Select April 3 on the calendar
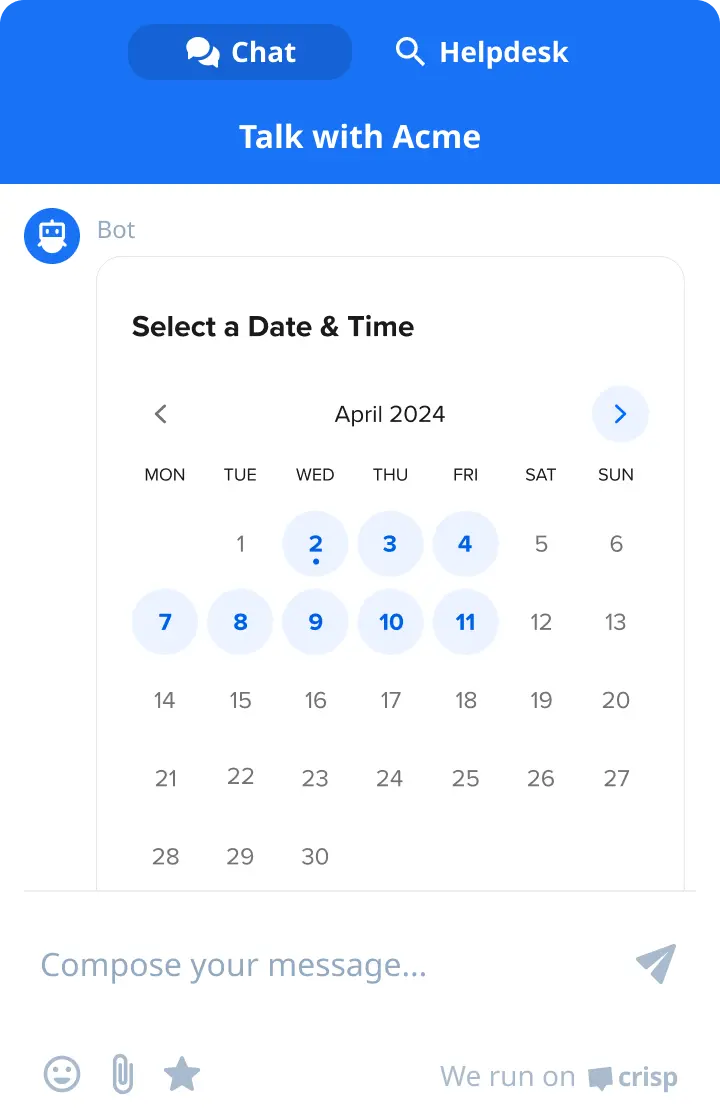Screen dimensions: 720x1120 390,543
